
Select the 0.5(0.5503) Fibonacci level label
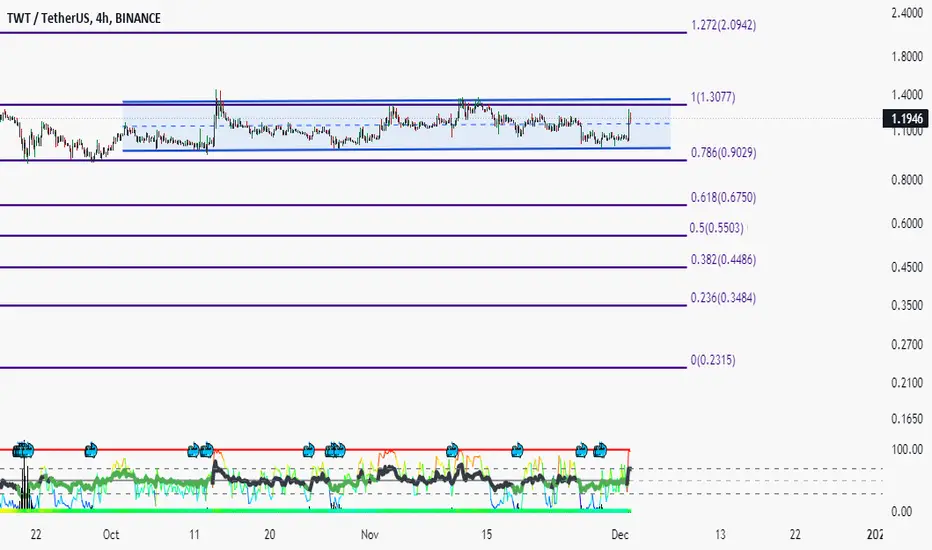click(716, 228)
